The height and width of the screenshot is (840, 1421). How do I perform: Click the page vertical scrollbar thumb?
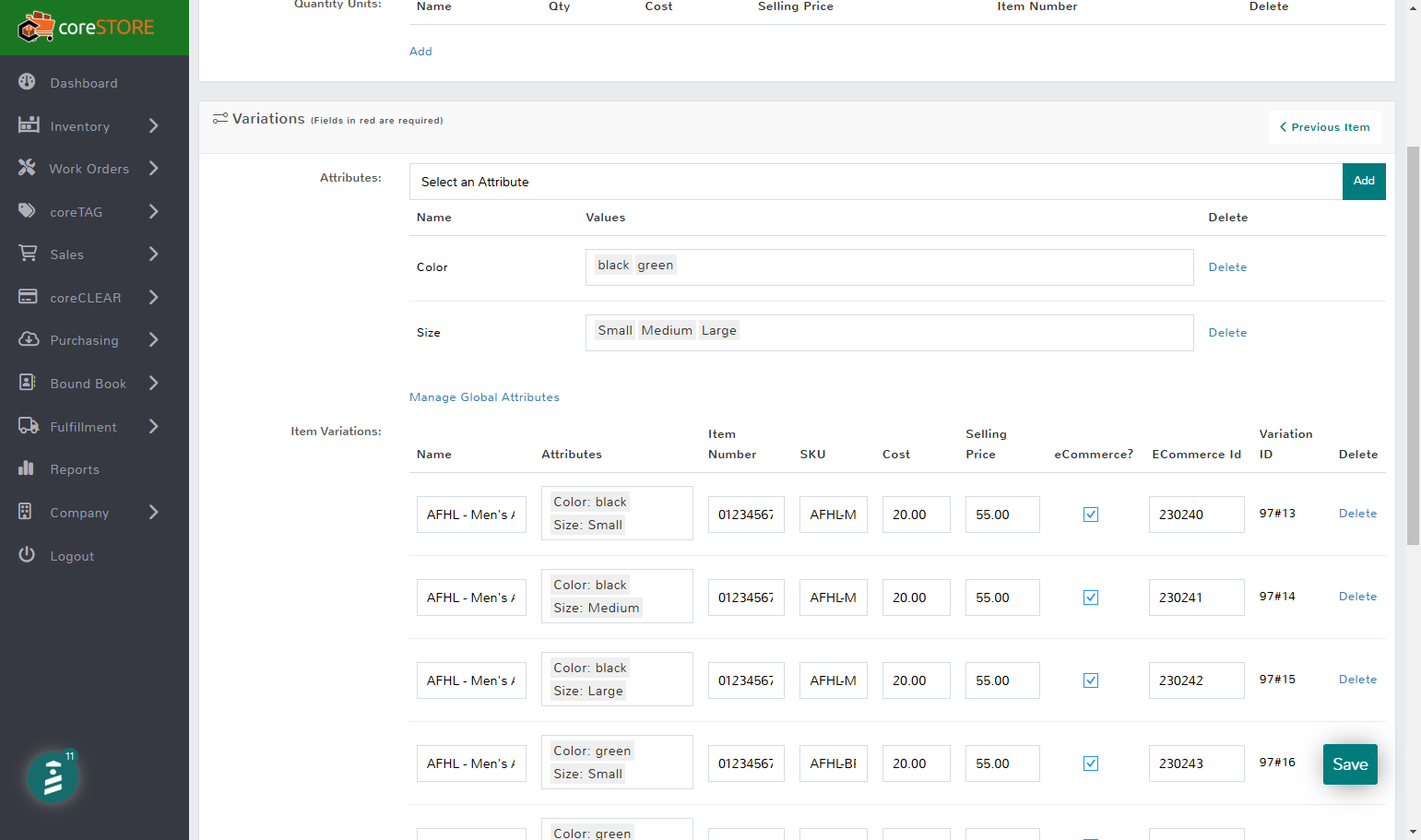(1413, 346)
